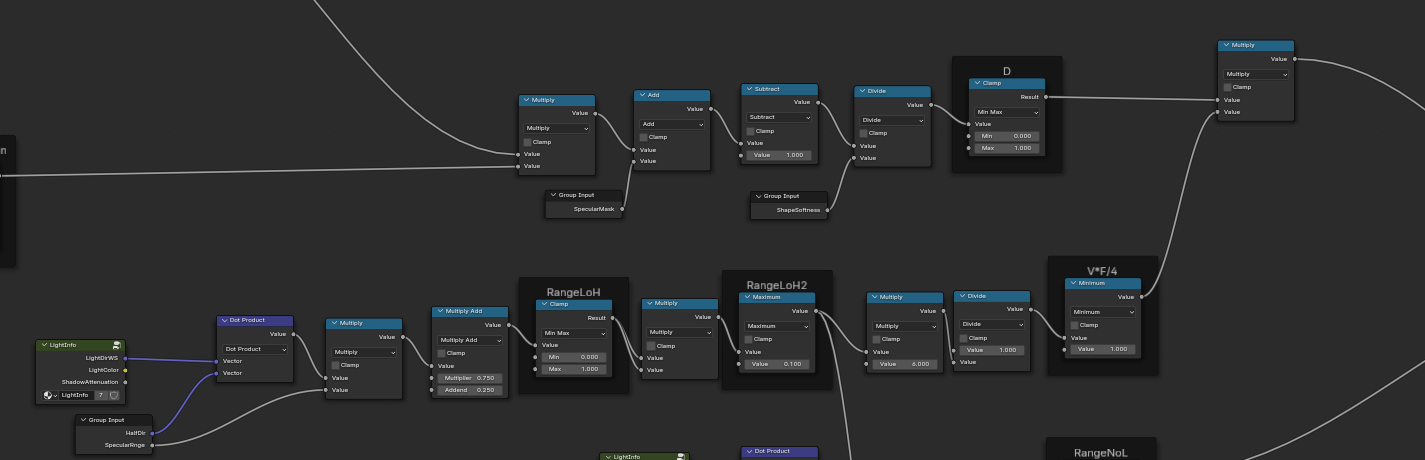Click the ShapeSoftness output socket
The image size is (1425, 460).
(827, 210)
